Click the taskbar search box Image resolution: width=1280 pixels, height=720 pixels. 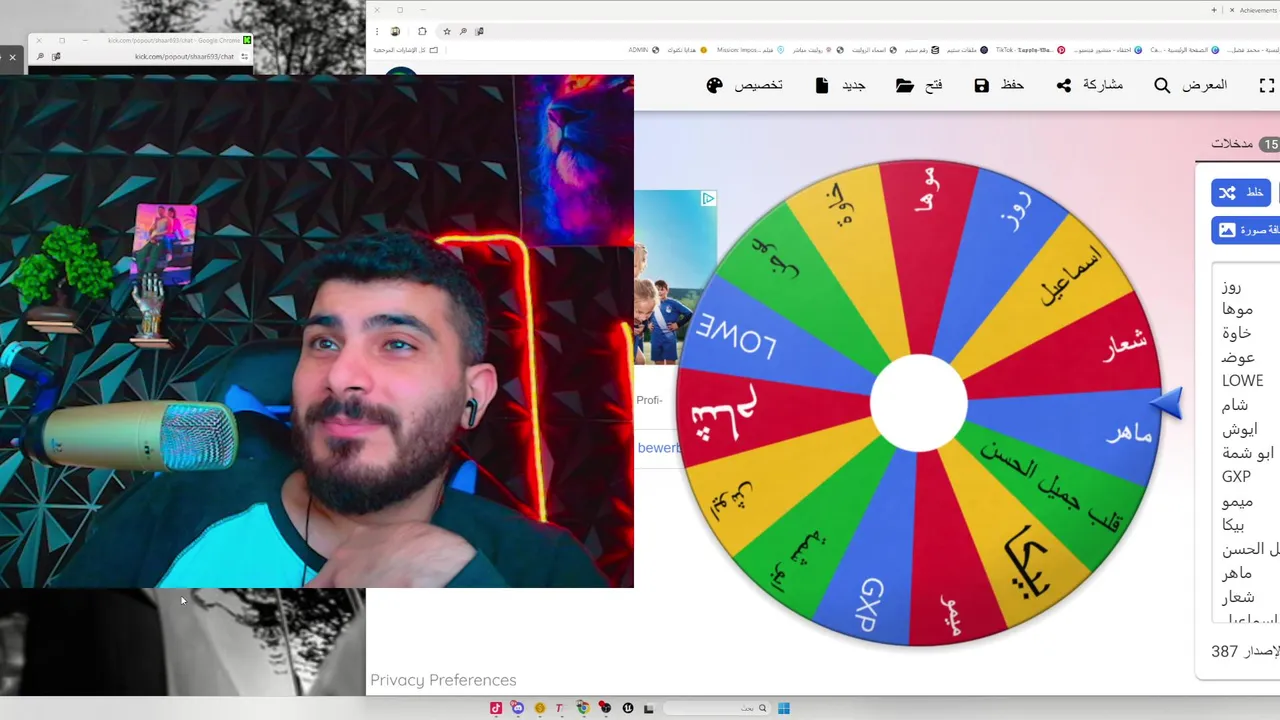pyautogui.click(x=716, y=708)
